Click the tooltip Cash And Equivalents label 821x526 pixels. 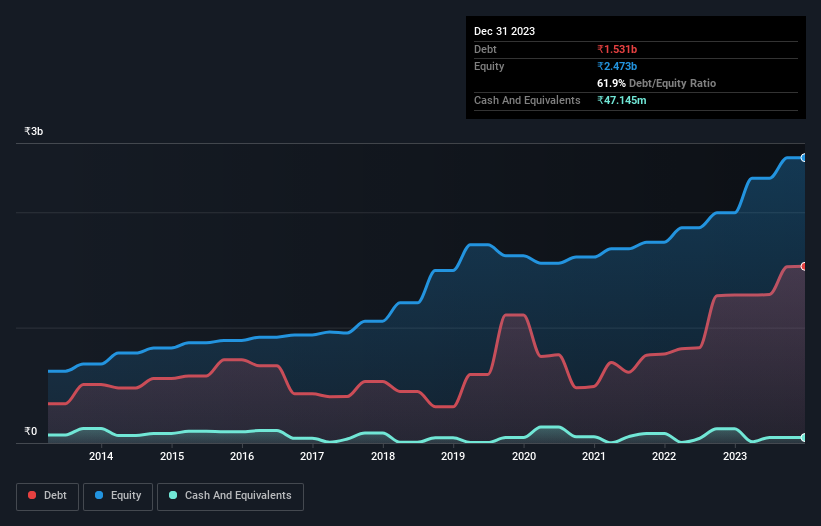click(x=527, y=100)
